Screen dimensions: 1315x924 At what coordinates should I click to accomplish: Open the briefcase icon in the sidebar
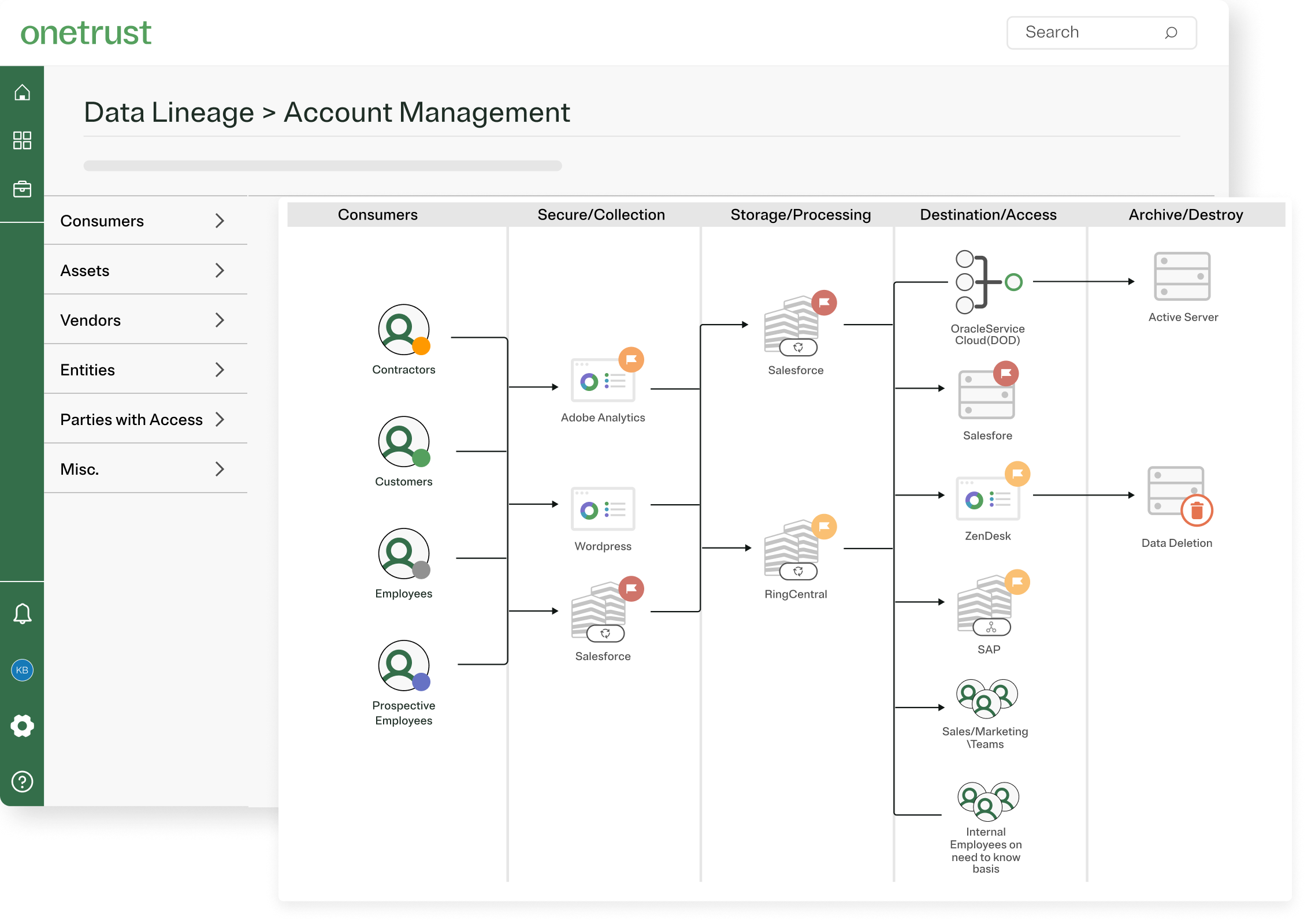22,188
